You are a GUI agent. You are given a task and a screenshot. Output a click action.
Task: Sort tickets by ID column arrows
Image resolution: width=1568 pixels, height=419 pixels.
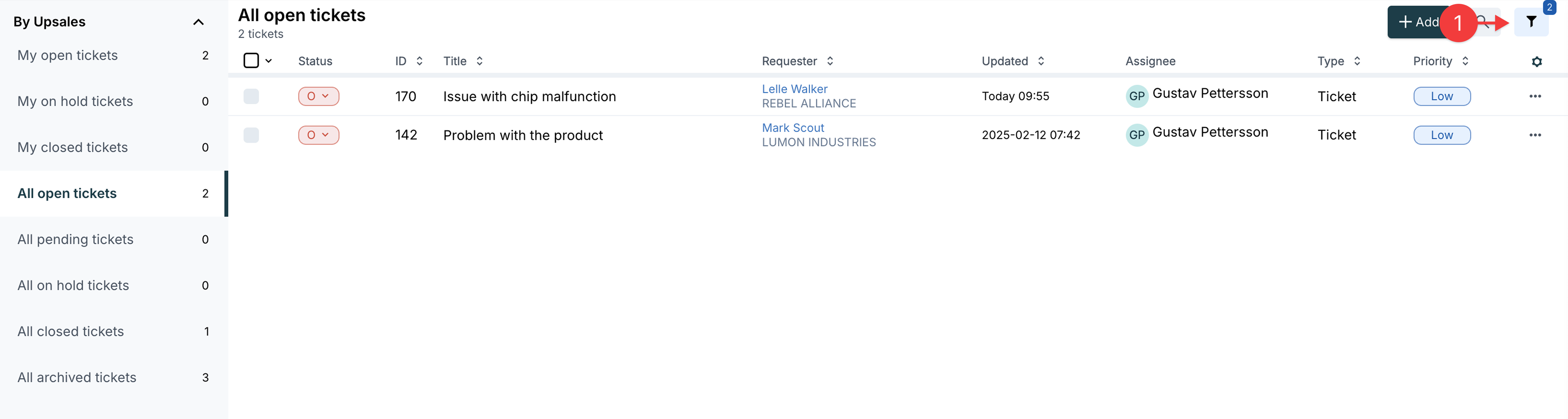click(419, 61)
